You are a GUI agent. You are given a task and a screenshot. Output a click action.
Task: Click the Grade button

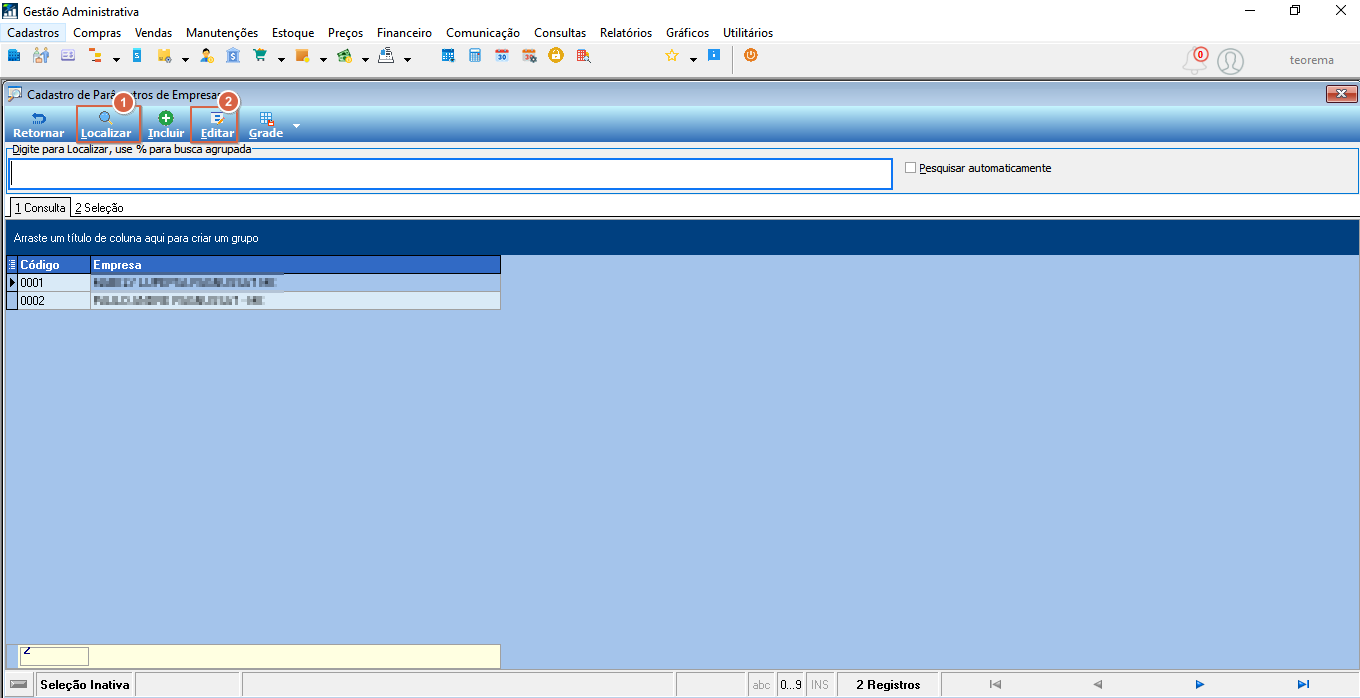[x=266, y=125]
